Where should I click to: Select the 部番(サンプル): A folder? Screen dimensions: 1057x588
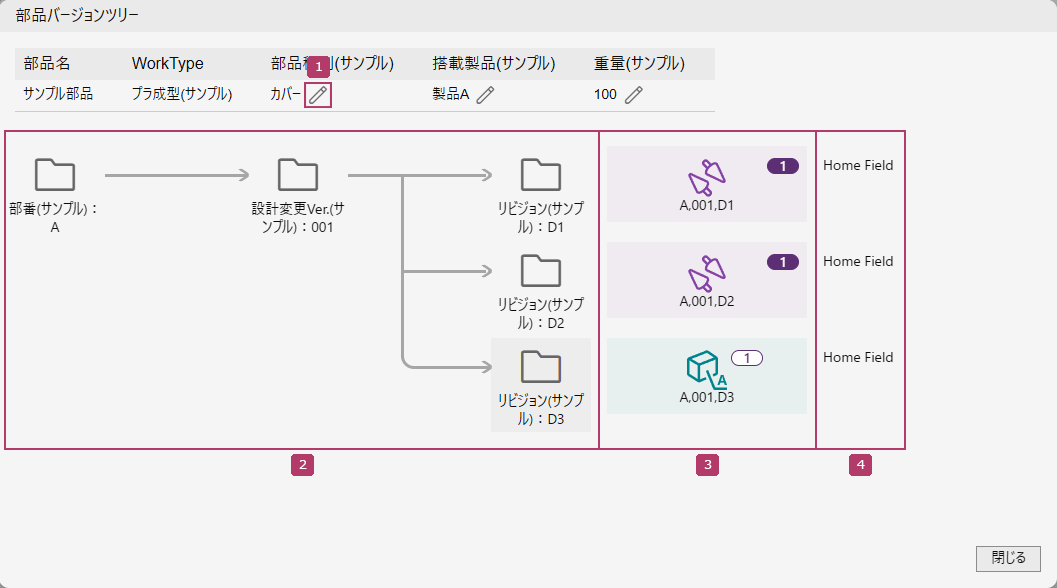55,175
